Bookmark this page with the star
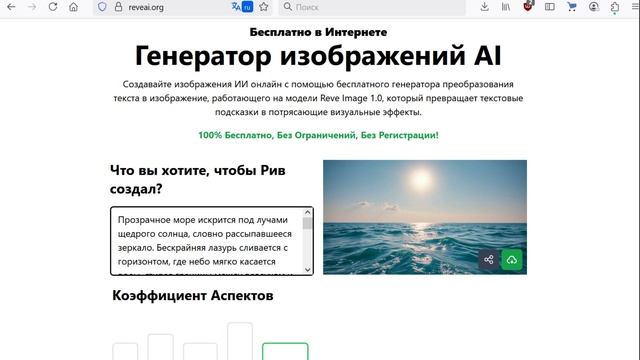Viewport: 640px width, 360px height. [264, 7]
